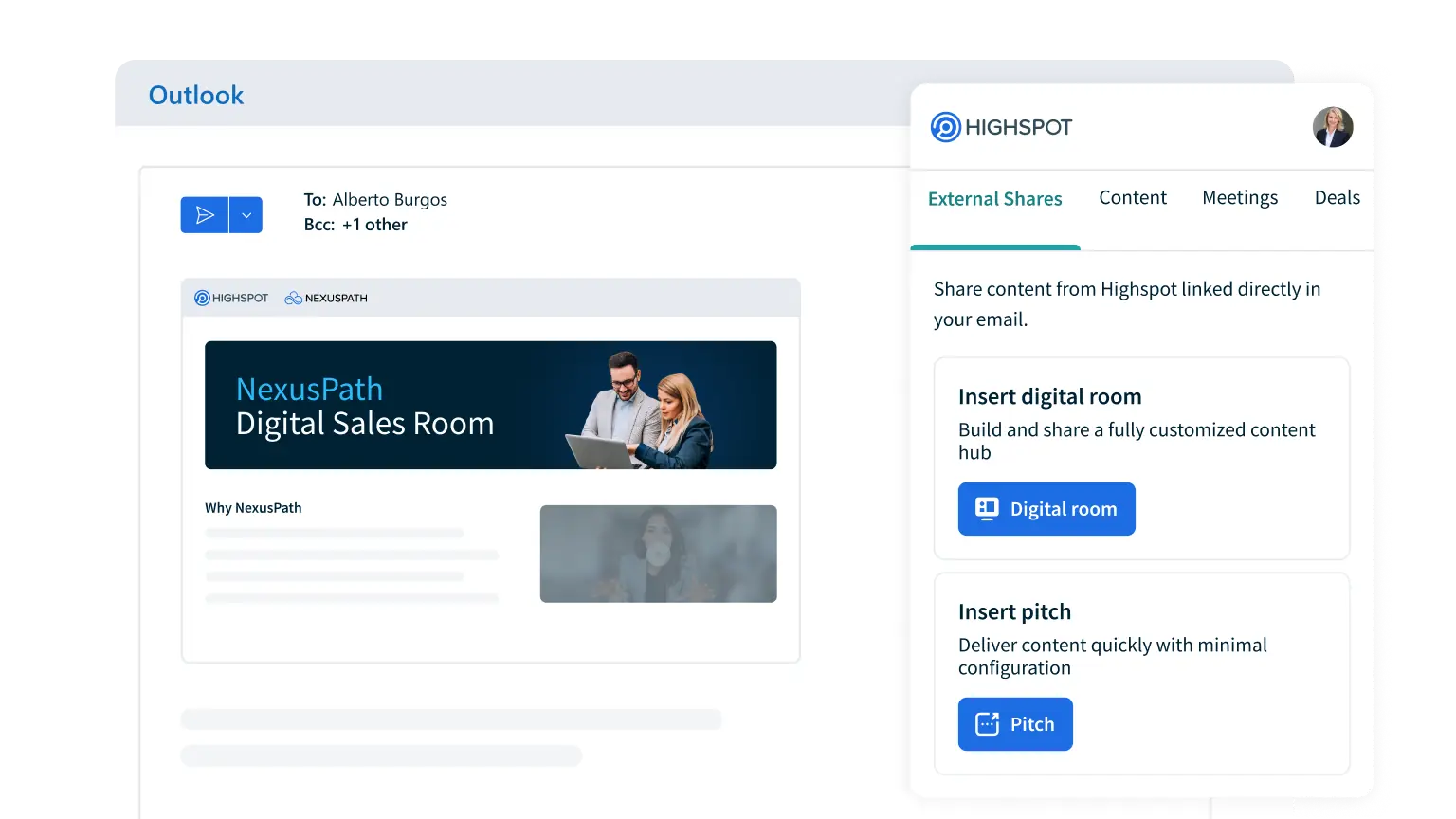
Task: Click the Digital room button
Action: (1046, 509)
